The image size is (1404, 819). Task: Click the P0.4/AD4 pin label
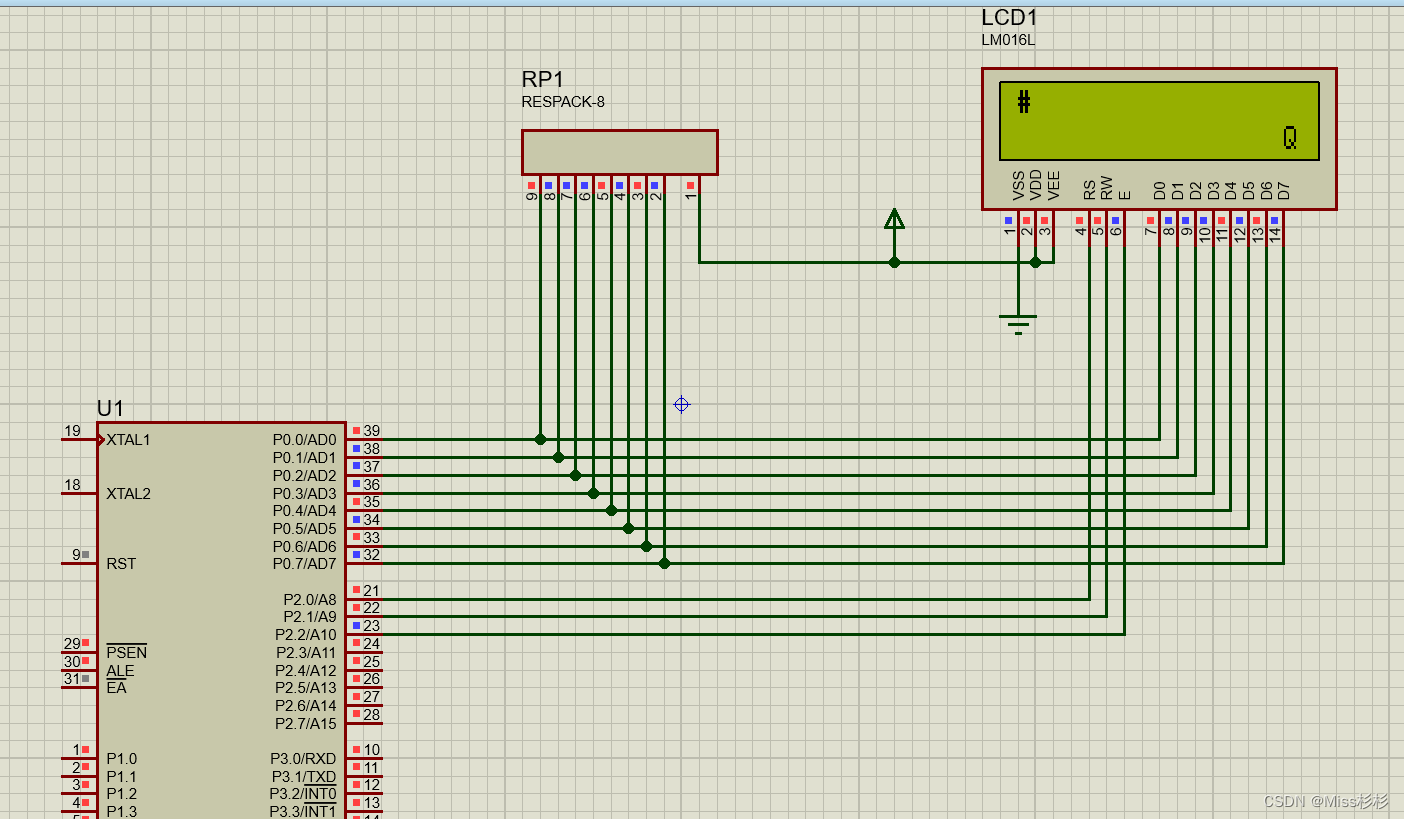click(x=305, y=511)
